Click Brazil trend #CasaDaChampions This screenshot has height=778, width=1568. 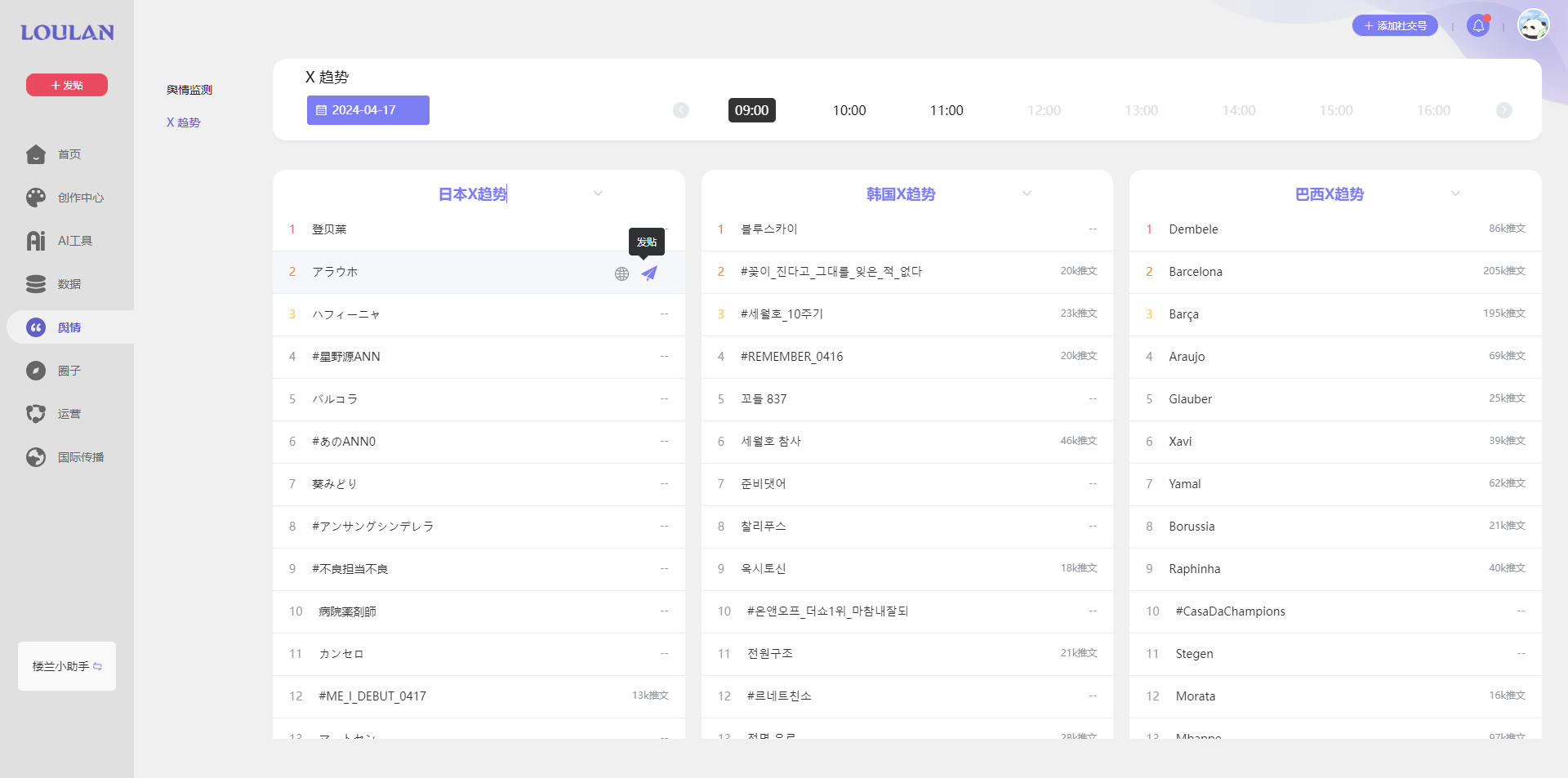[1230, 611]
